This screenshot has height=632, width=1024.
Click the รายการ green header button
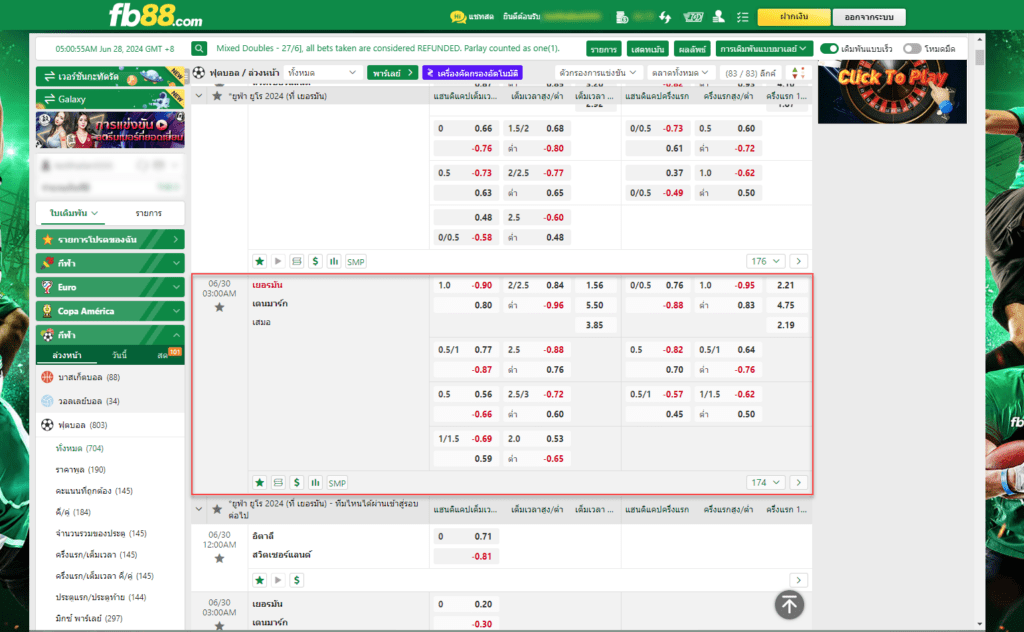click(x=604, y=49)
